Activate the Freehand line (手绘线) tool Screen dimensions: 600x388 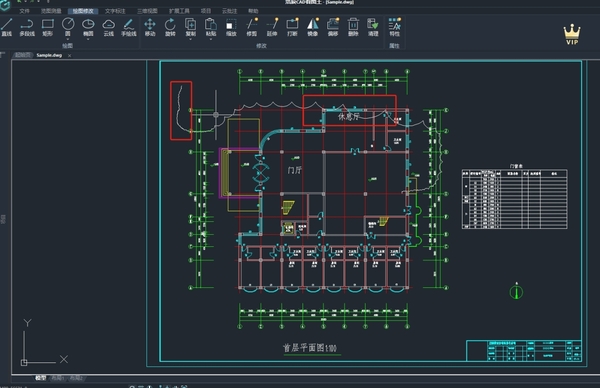click(x=129, y=28)
